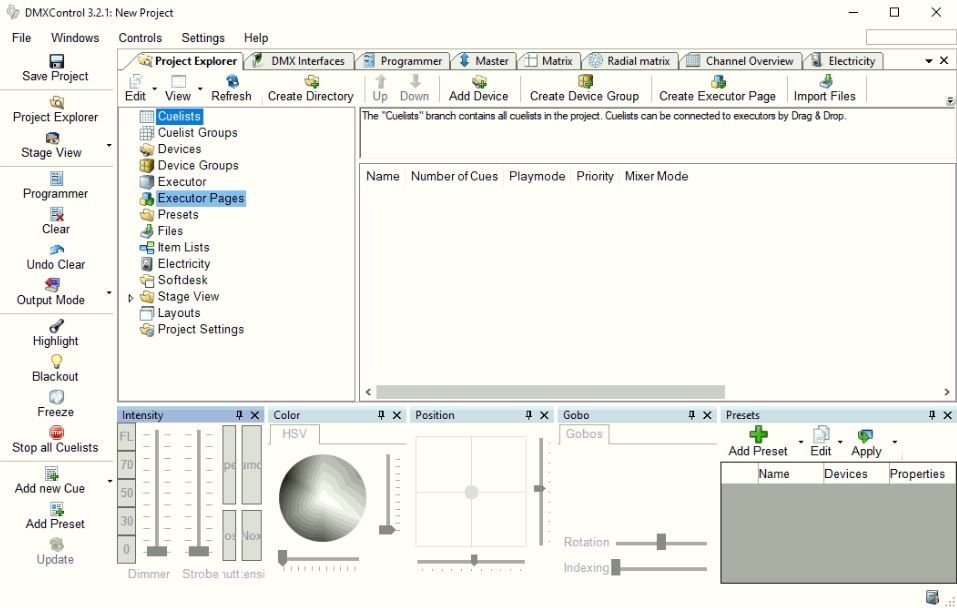Click the Refresh button
This screenshot has height=608, width=957.
[x=231, y=88]
